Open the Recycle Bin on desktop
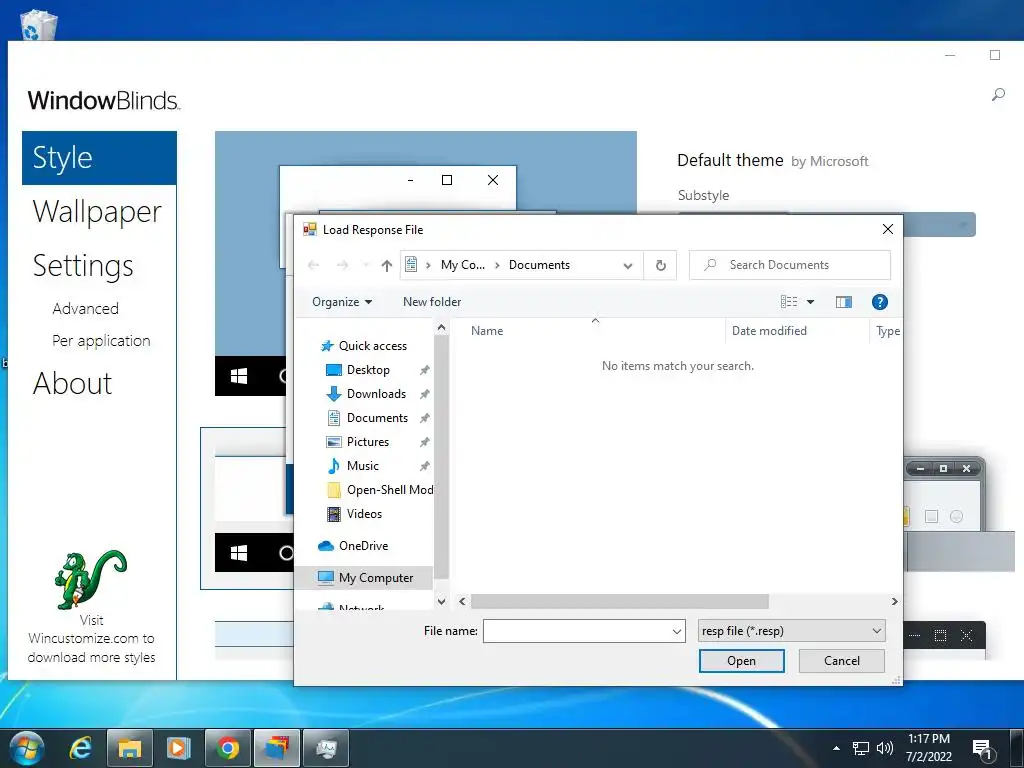This screenshot has height=768, width=1024. [38, 24]
